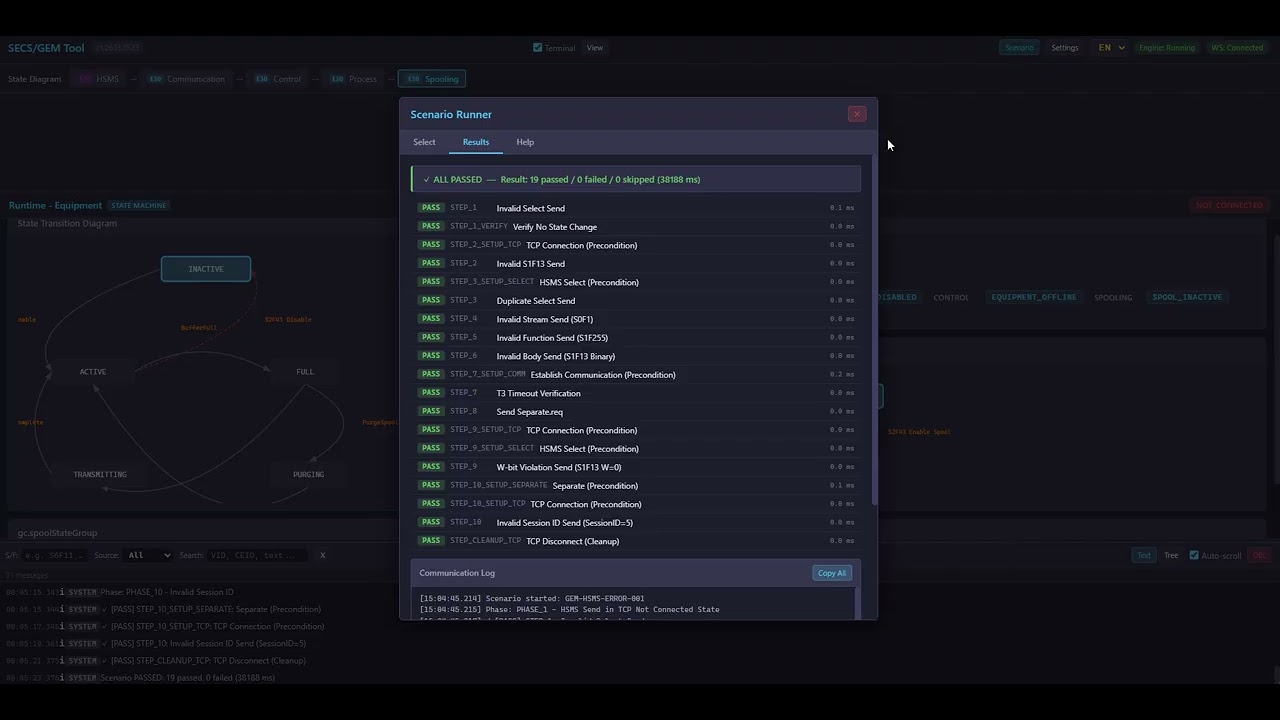Select the Process state diagram tab
This screenshot has width=1280, height=720.
[354, 79]
